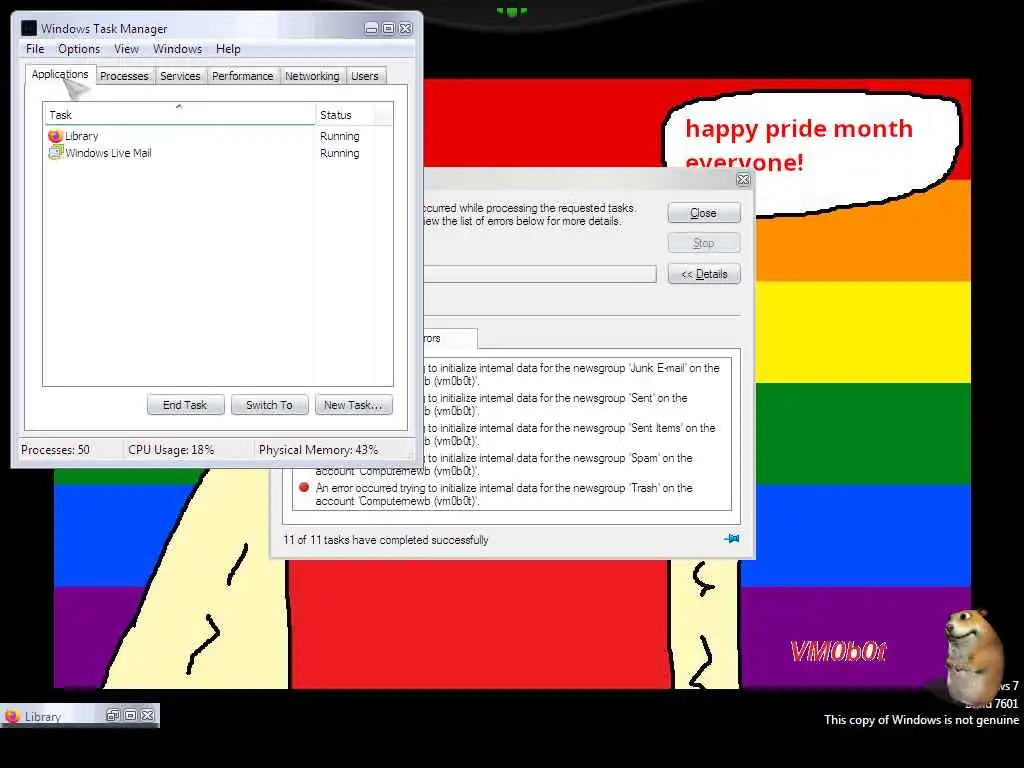Switch to the Networking tab

coord(312,76)
